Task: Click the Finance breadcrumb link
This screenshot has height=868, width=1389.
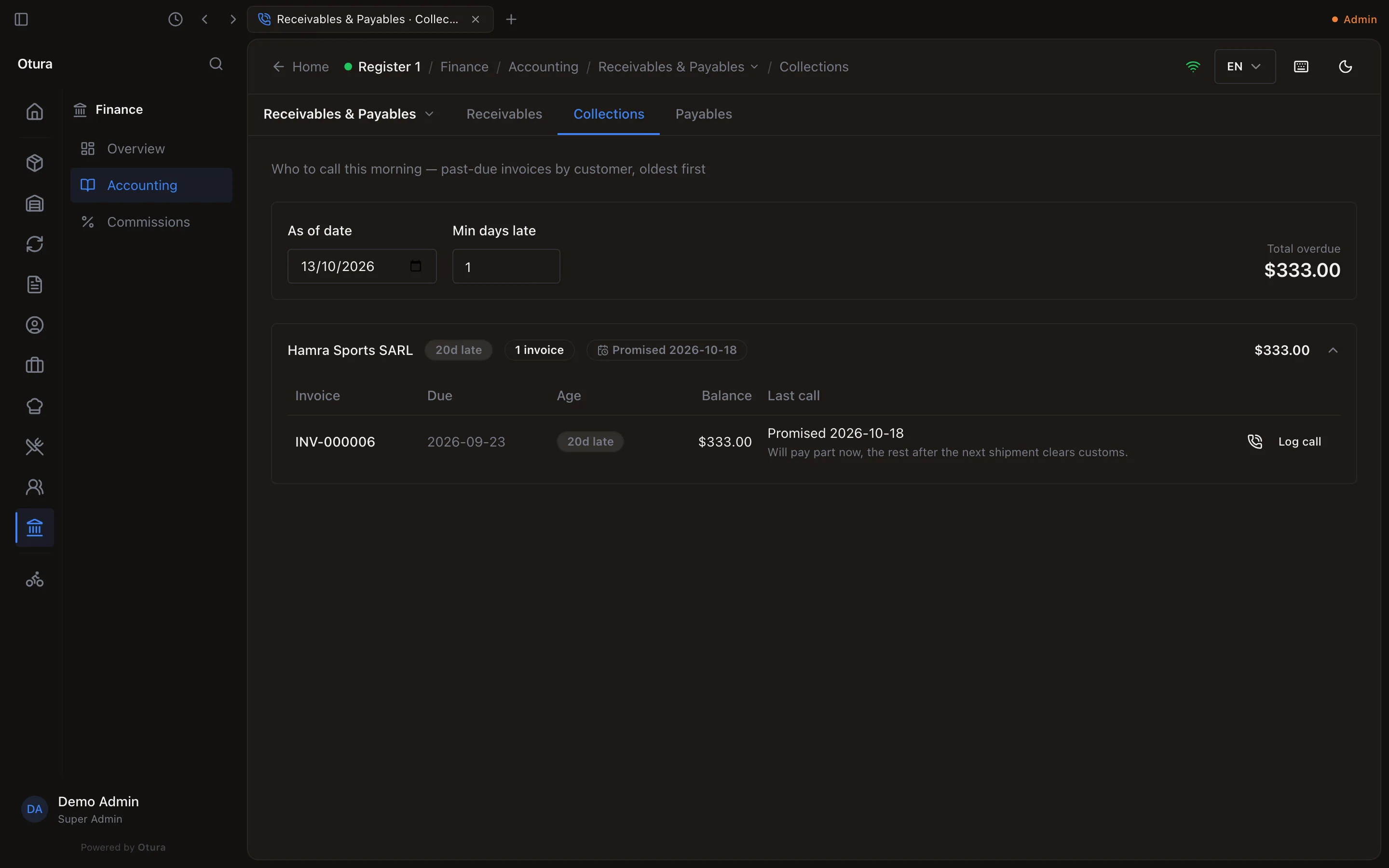Action: tap(464, 67)
